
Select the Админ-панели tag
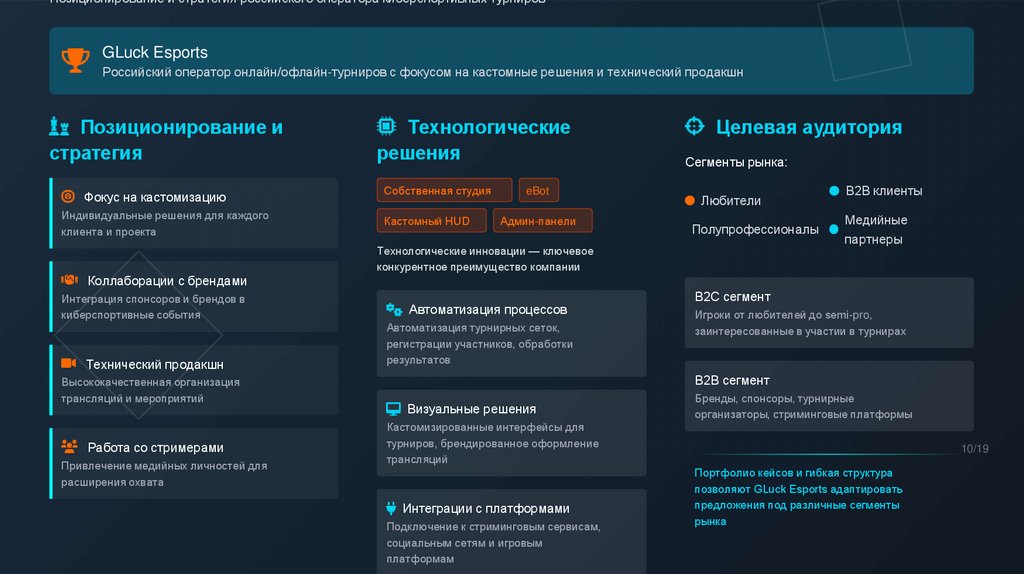543,221
